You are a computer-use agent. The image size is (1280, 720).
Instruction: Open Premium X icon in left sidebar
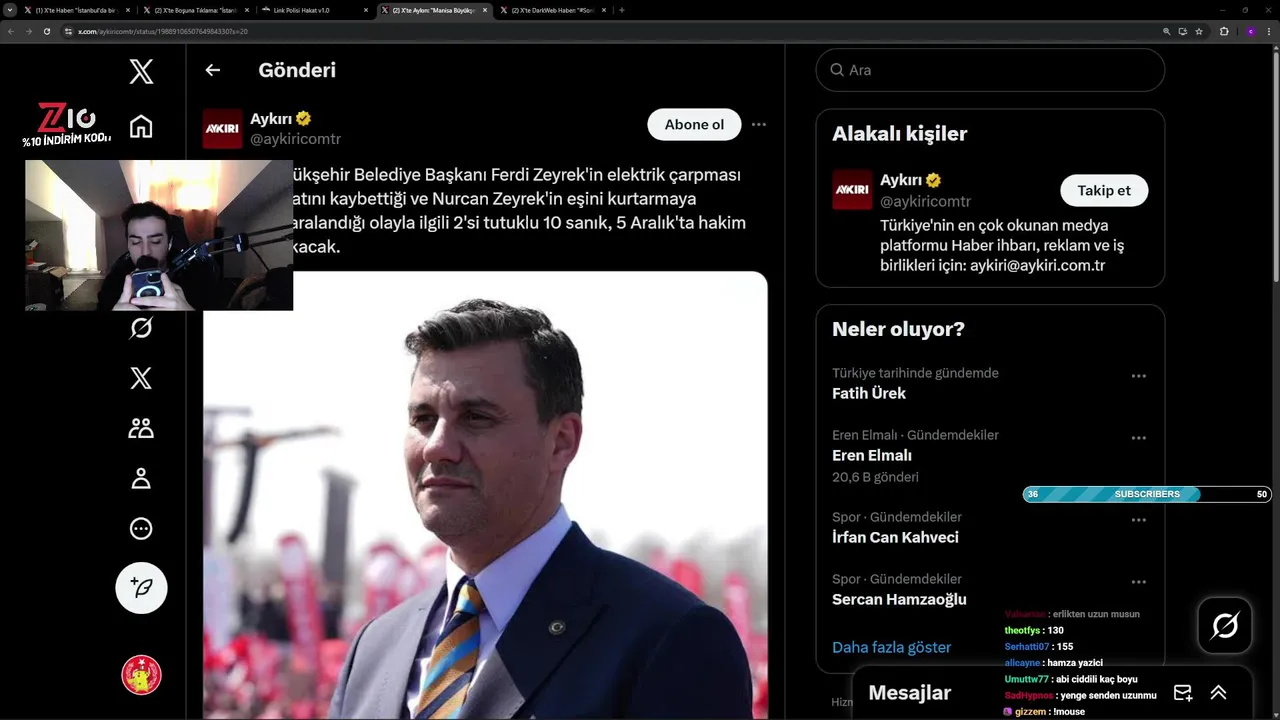(141, 378)
